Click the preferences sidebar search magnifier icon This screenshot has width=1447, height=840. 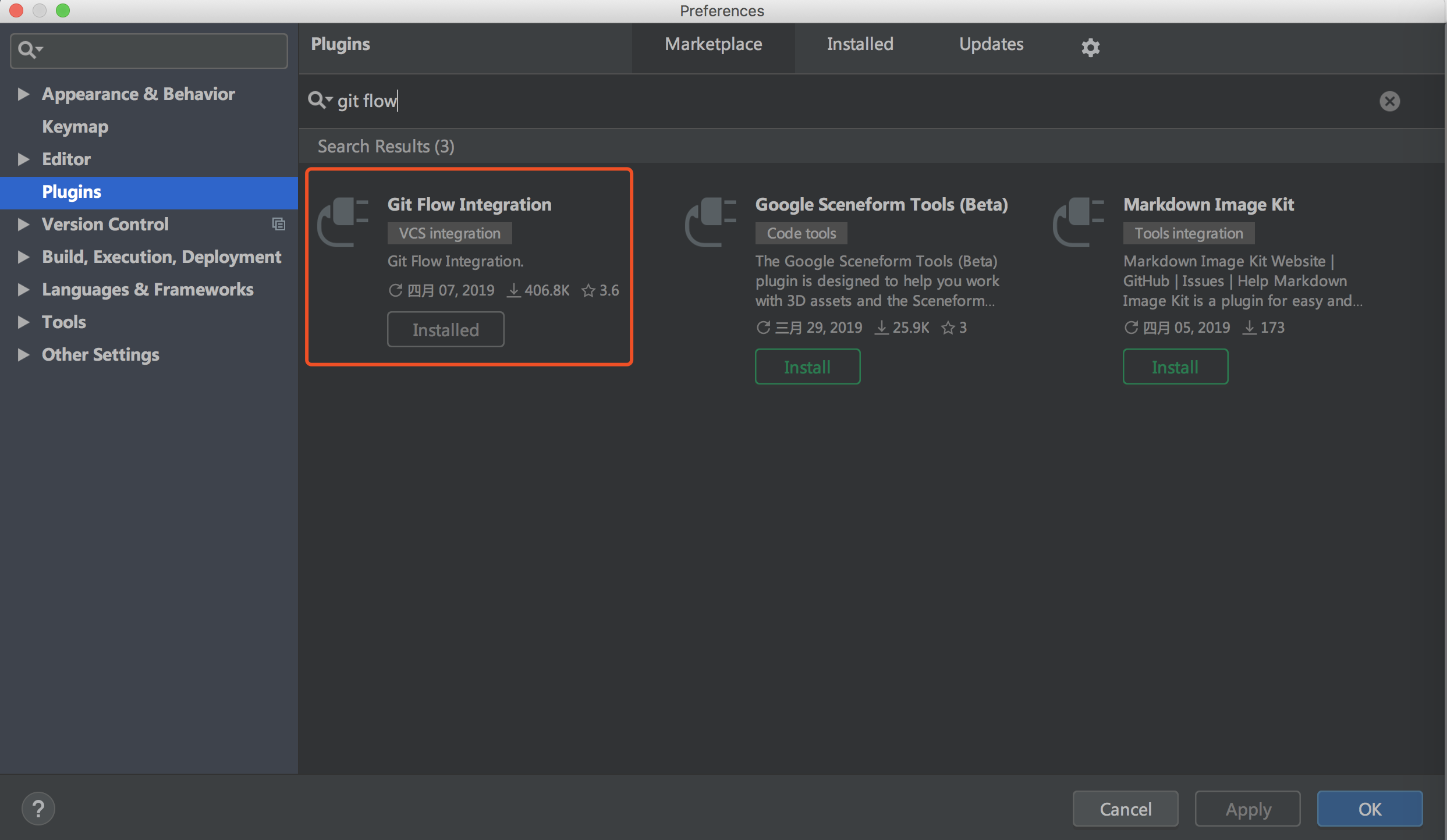point(29,50)
